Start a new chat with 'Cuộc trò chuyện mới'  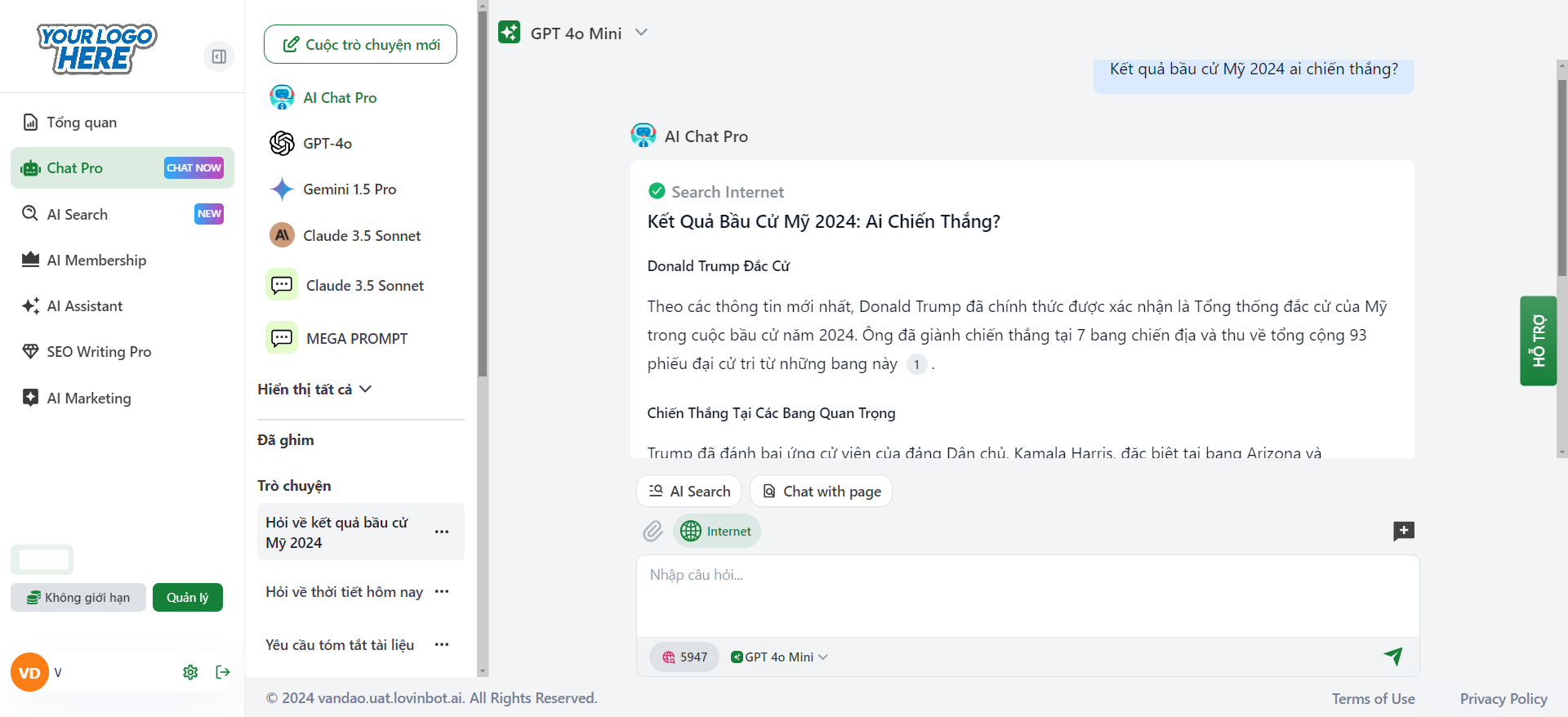click(x=360, y=44)
